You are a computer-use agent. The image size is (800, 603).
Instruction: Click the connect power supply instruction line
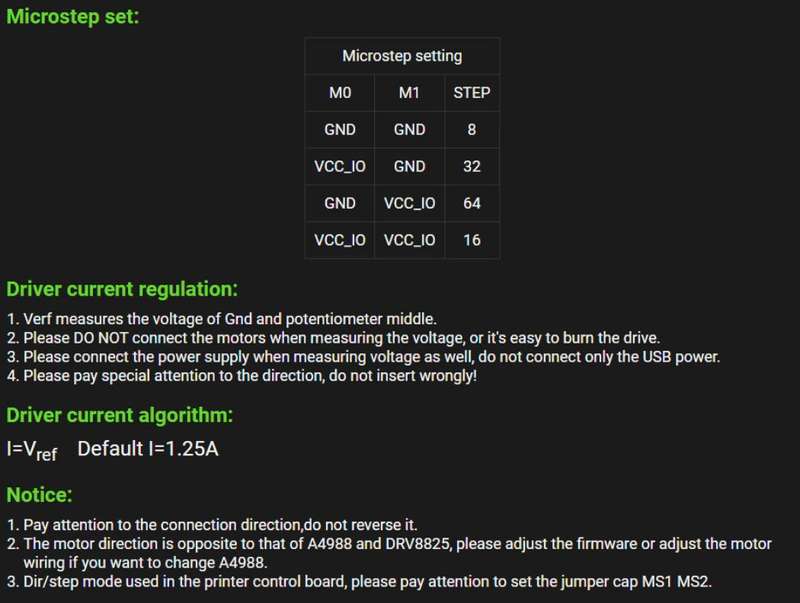[x=363, y=357]
